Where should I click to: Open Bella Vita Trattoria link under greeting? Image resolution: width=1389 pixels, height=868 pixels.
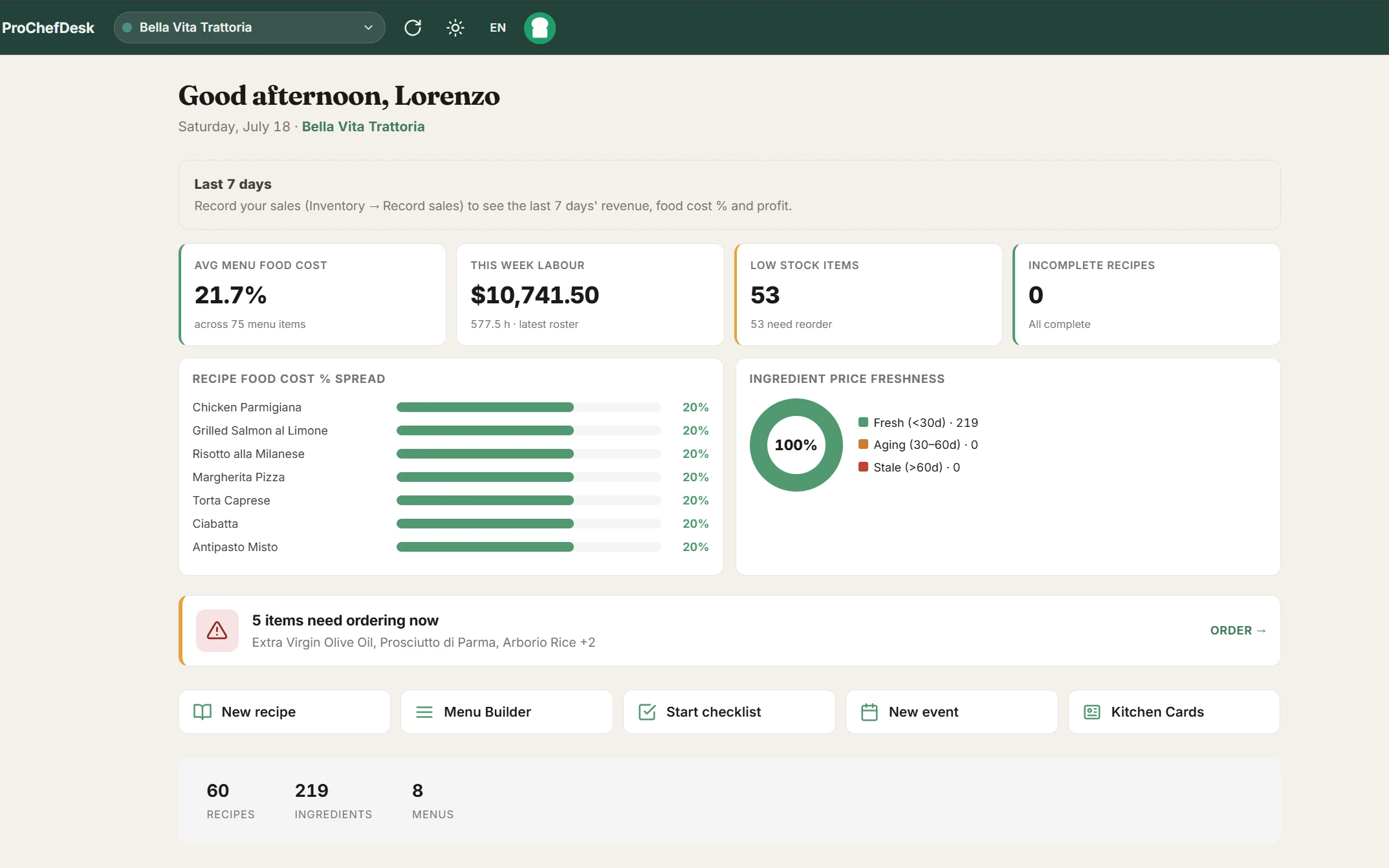[x=363, y=127]
